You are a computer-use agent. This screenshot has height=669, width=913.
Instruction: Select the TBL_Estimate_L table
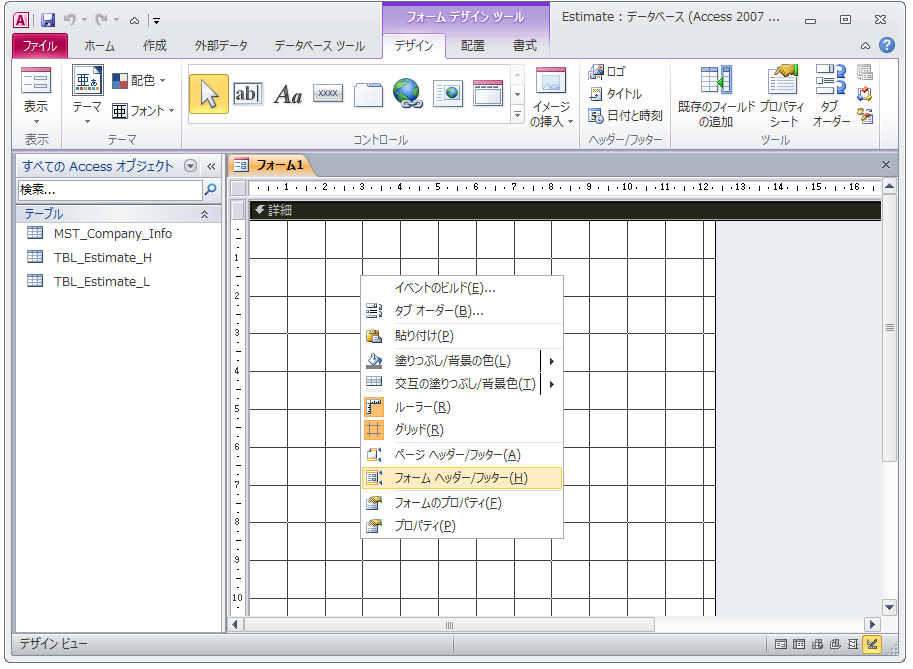102,281
